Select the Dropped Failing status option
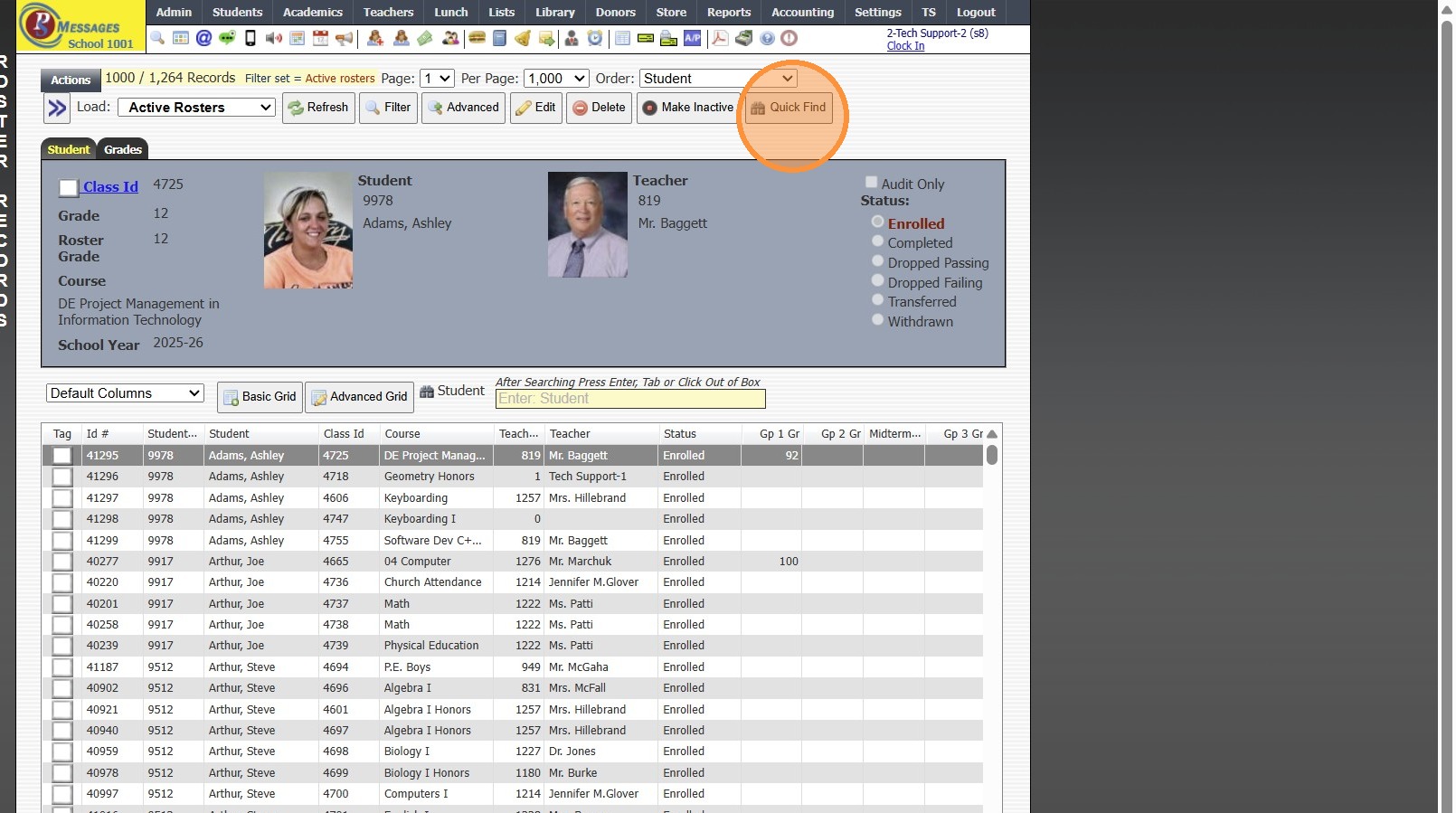The image size is (1456, 813). pyautogui.click(x=877, y=281)
